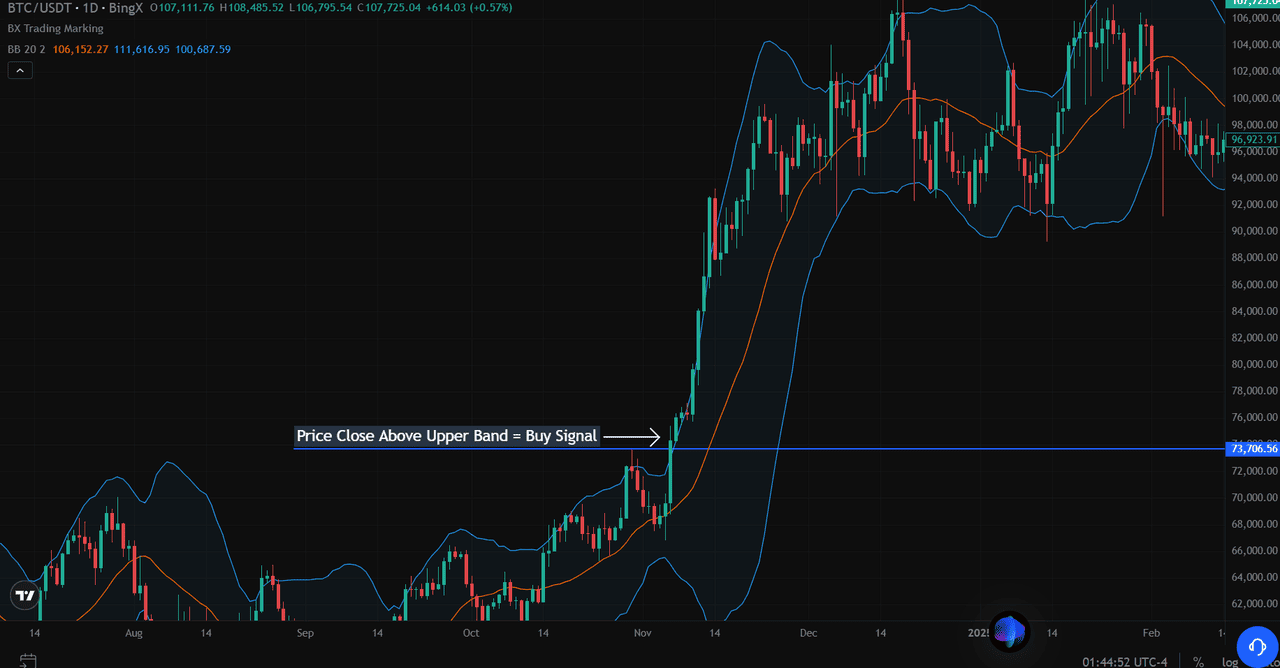Click the TradingView logo on the chart
This screenshot has height=668, width=1280.
pos(25,595)
